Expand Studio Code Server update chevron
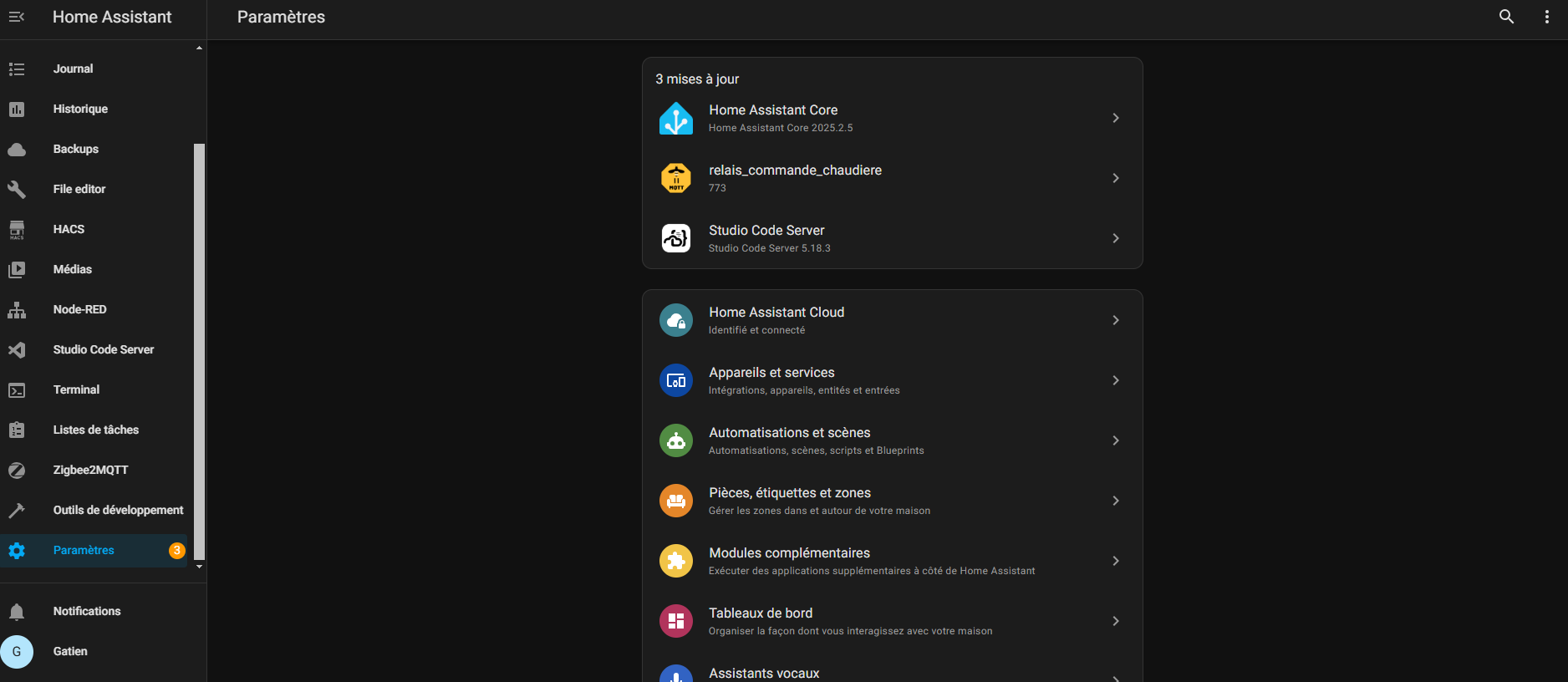The width and height of the screenshot is (1568, 682). (1116, 238)
